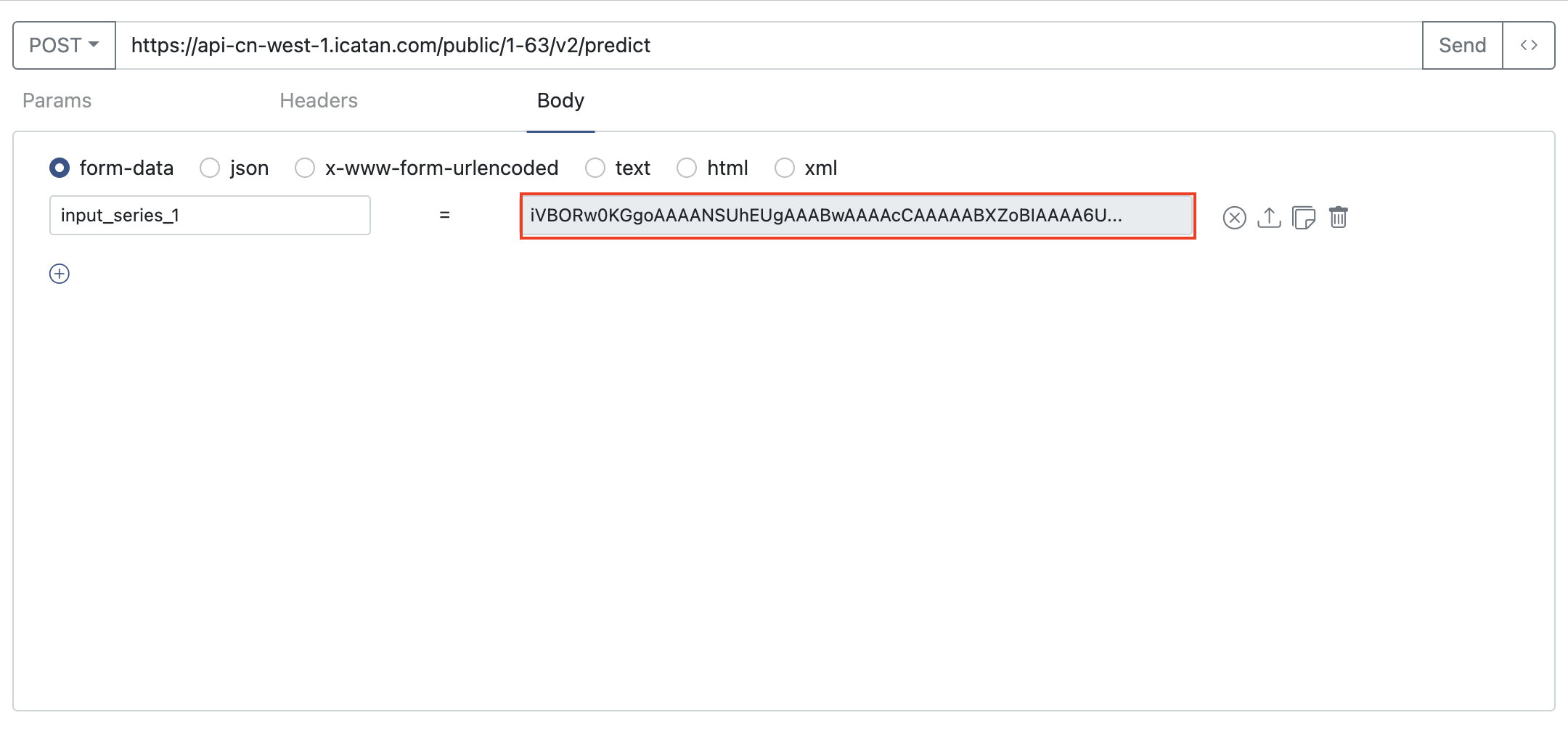The height and width of the screenshot is (739, 1568).
Task: Focus the input_series_1 key field
Action: click(210, 215)
